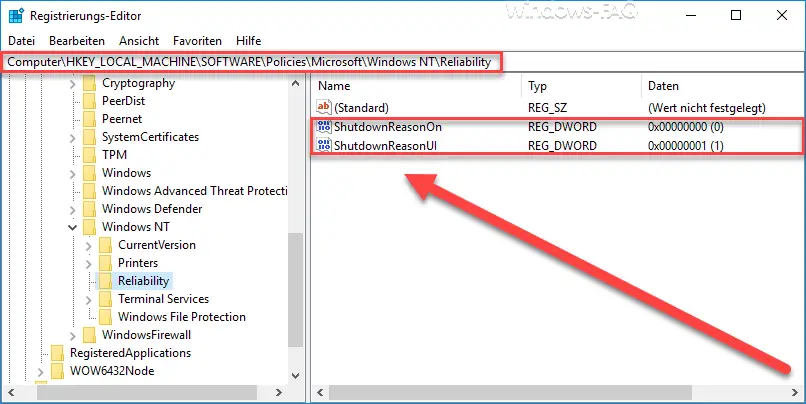
Task: Maximize the Registrierungs-Editor window
Action: [x=736, y=15]
